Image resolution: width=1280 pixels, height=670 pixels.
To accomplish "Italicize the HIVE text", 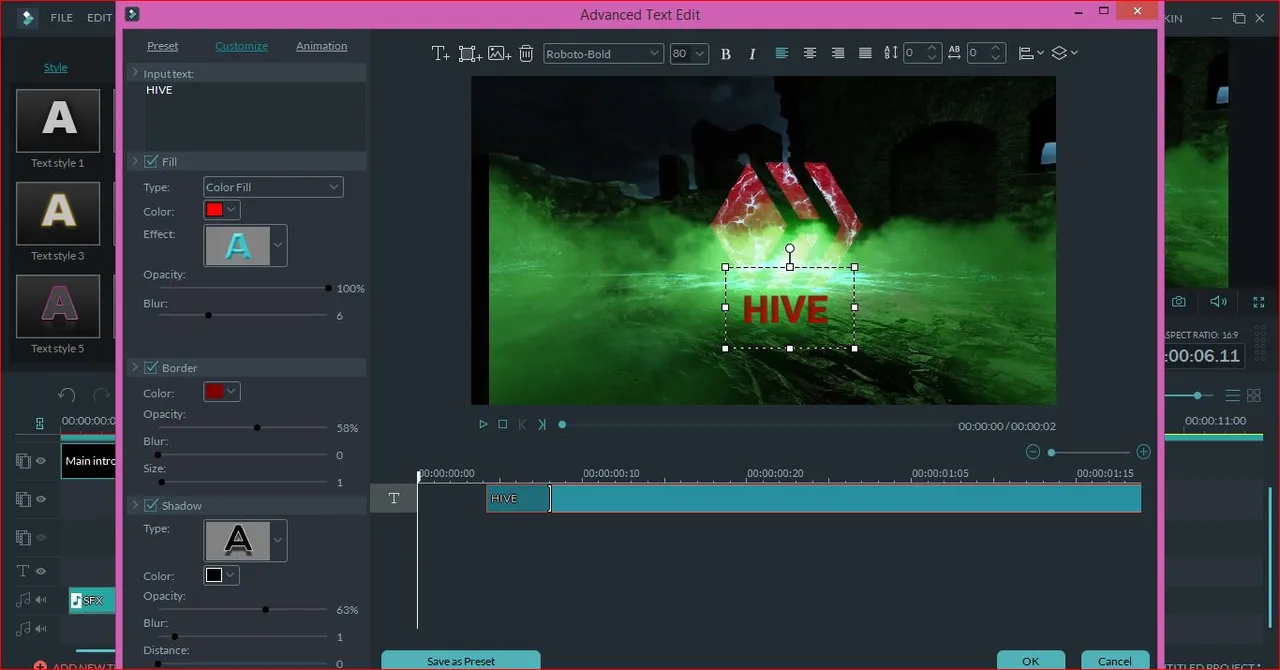I will (753, 54).
